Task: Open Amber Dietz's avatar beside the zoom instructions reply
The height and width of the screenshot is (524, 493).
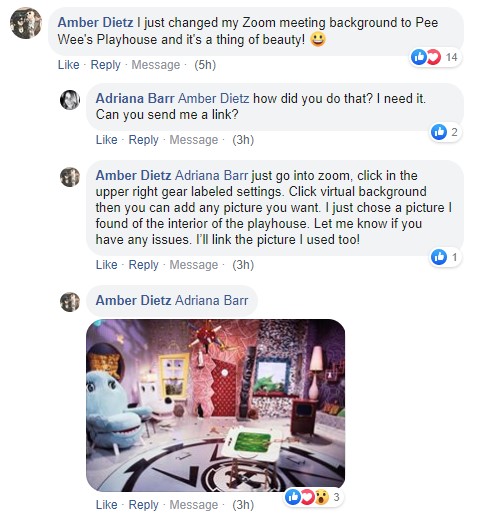Action: [70, 177]
